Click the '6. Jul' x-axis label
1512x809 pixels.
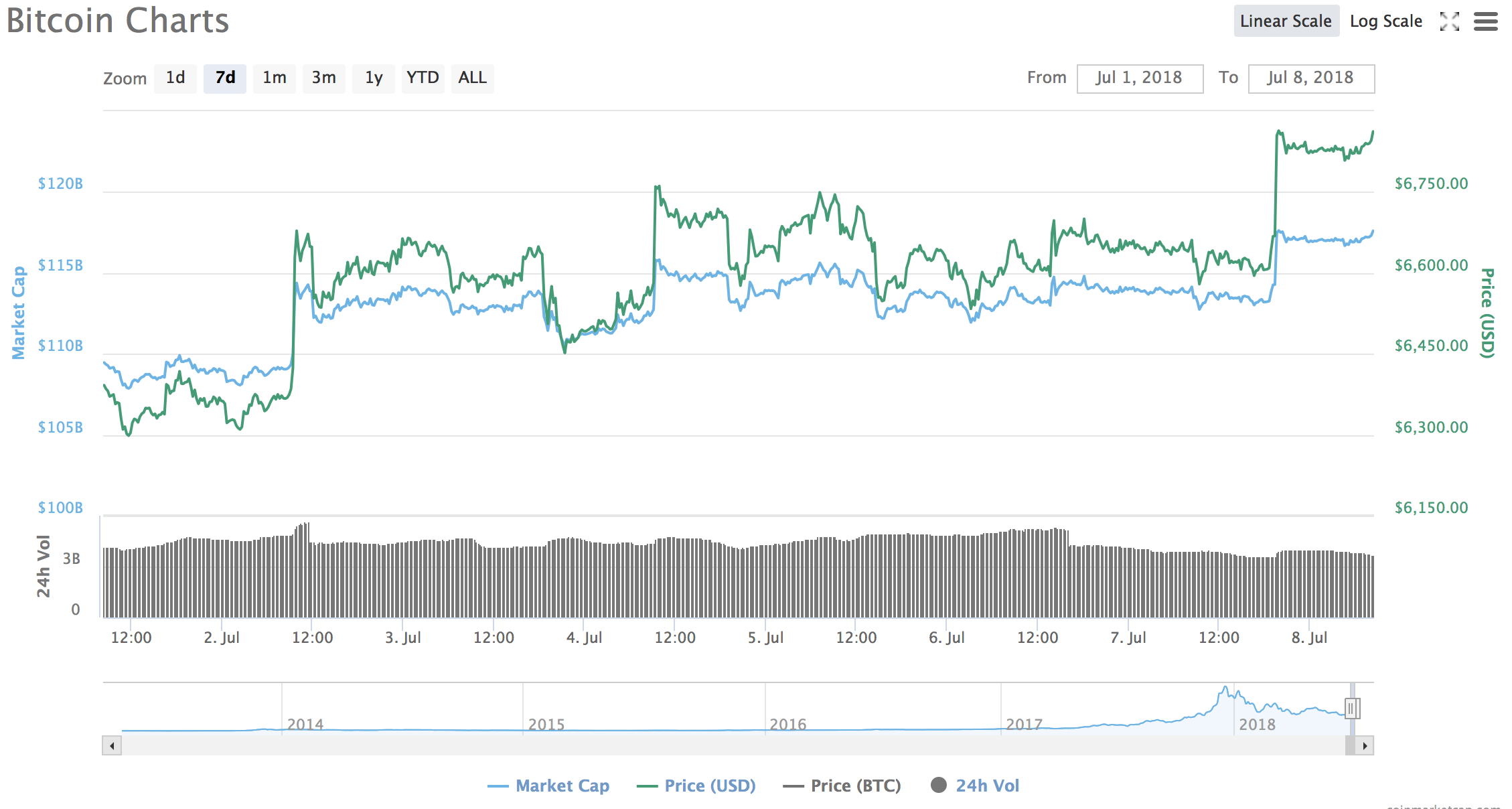click(x=947, y=638)
